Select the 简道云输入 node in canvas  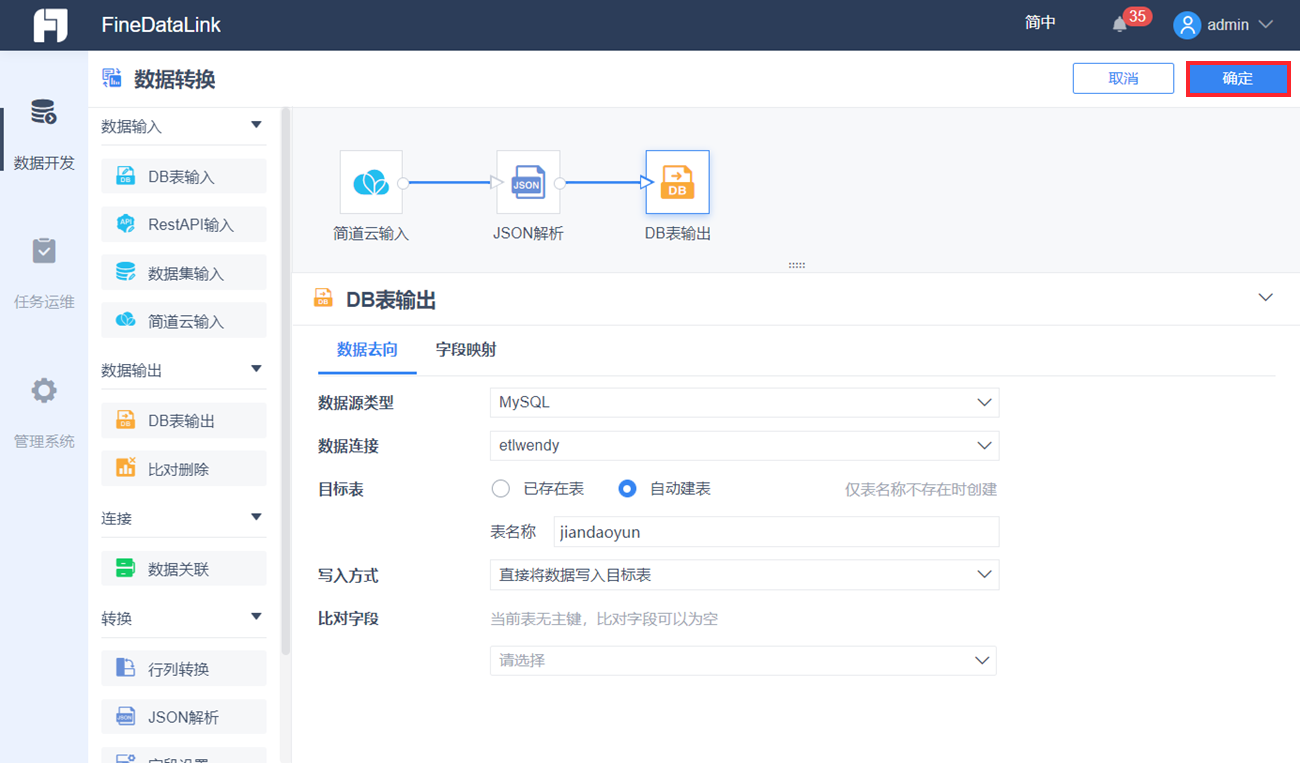click(371, 182)
